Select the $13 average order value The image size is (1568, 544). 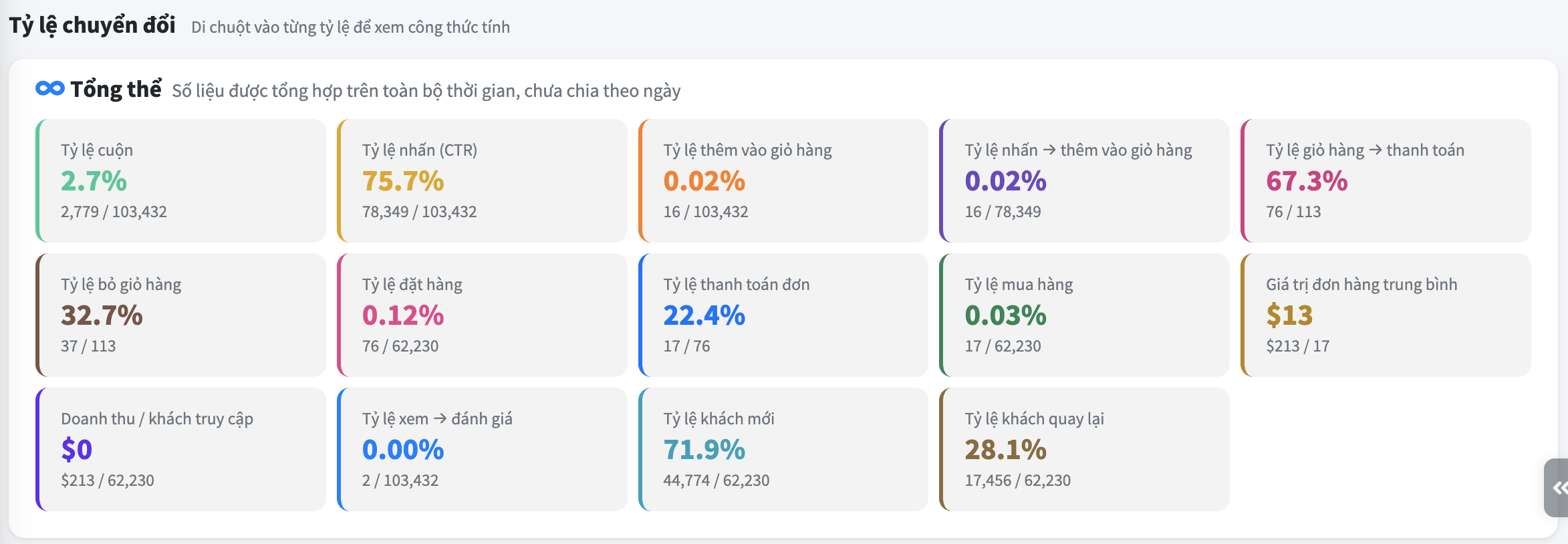click(1289, 315)
